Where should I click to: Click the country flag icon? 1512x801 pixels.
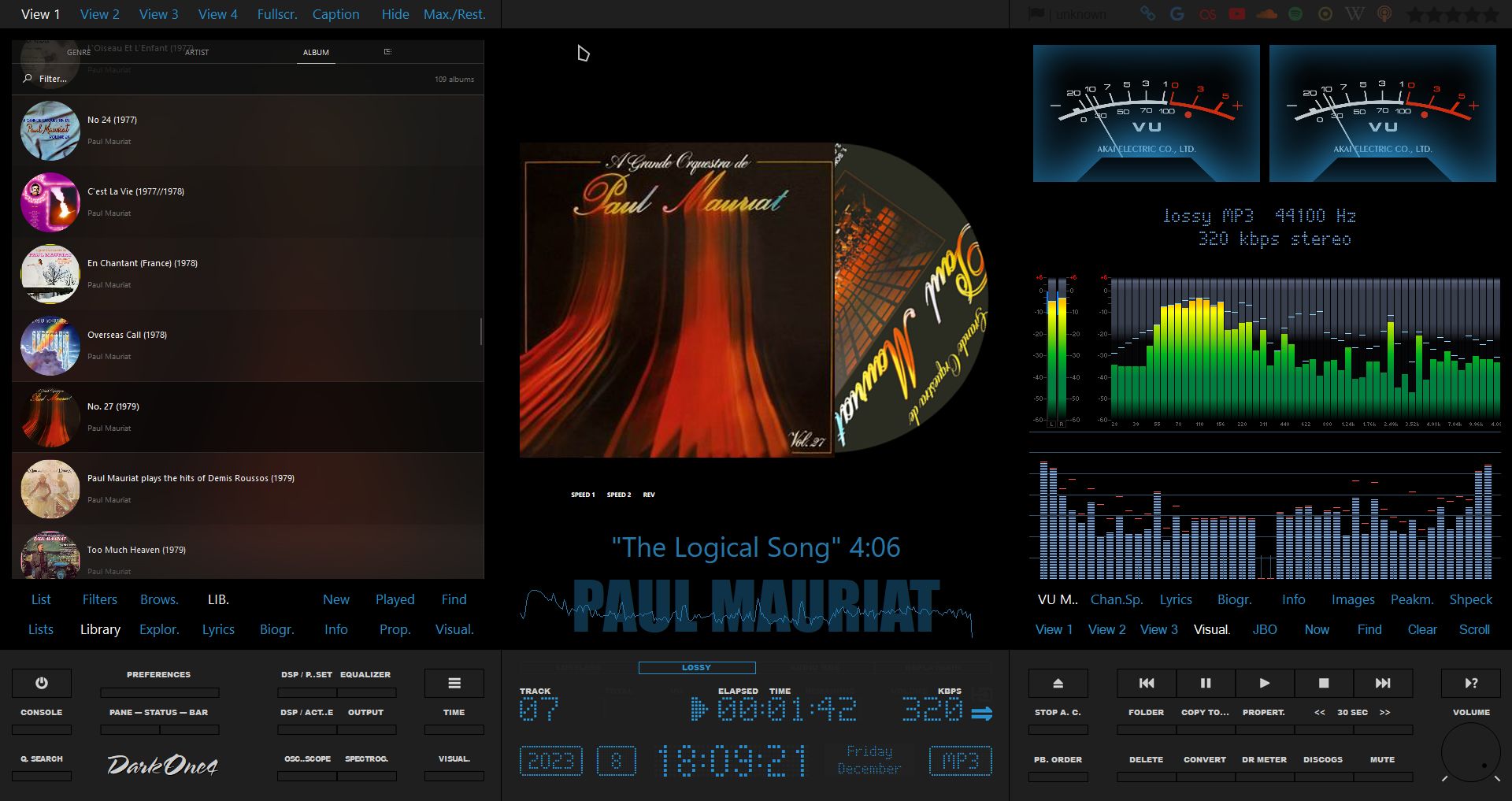(x=1036, y=14)
